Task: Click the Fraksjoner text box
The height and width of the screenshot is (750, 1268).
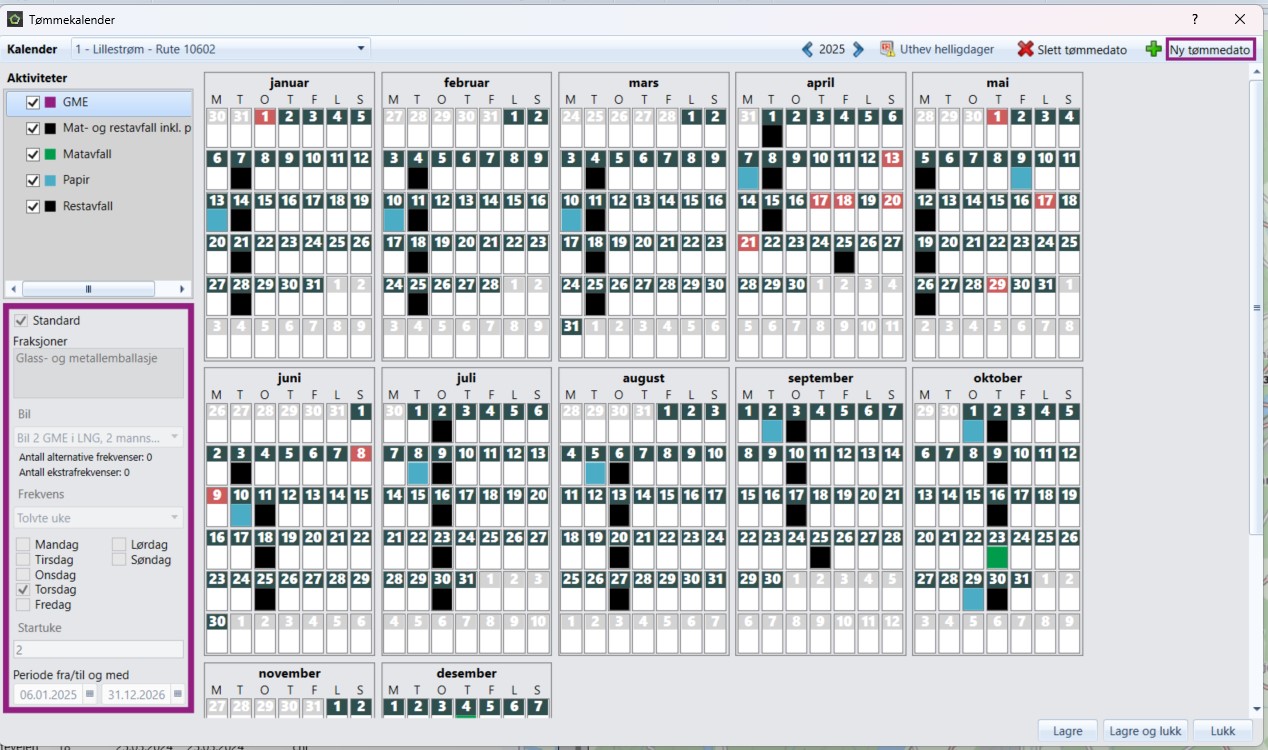Action: coord(98,373)
